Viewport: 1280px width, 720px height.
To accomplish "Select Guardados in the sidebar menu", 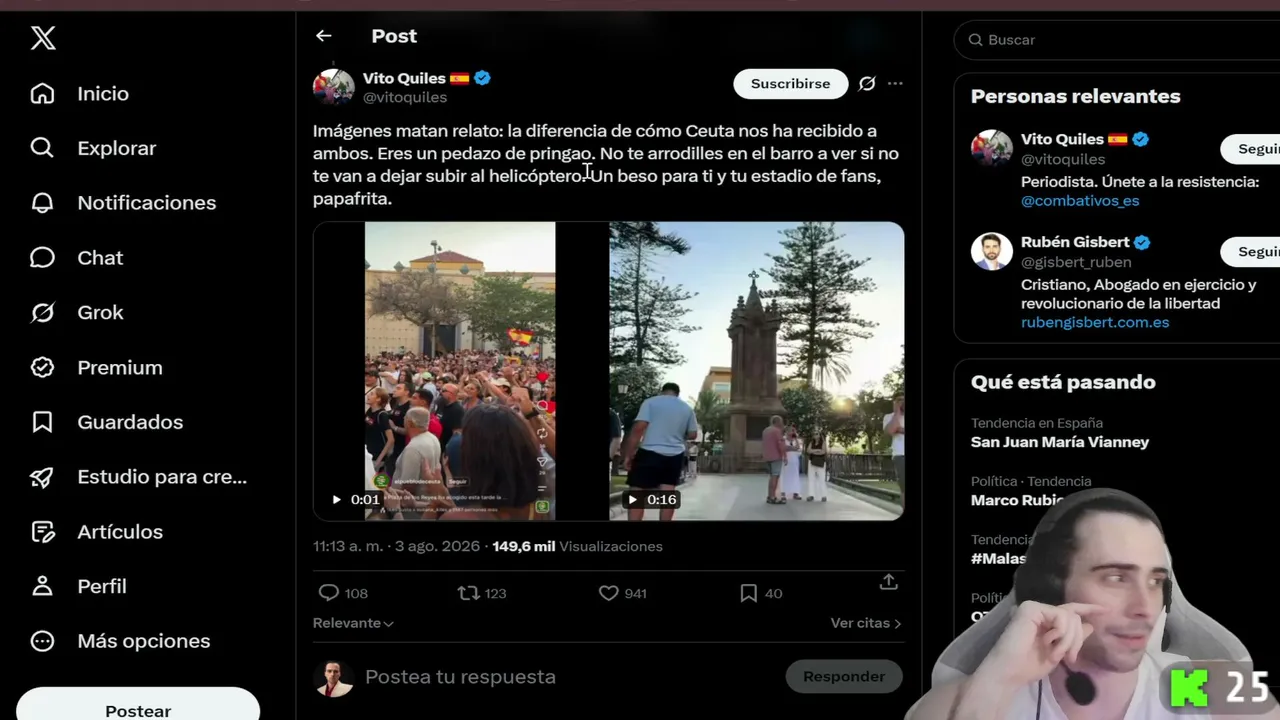I will point(130,422).
